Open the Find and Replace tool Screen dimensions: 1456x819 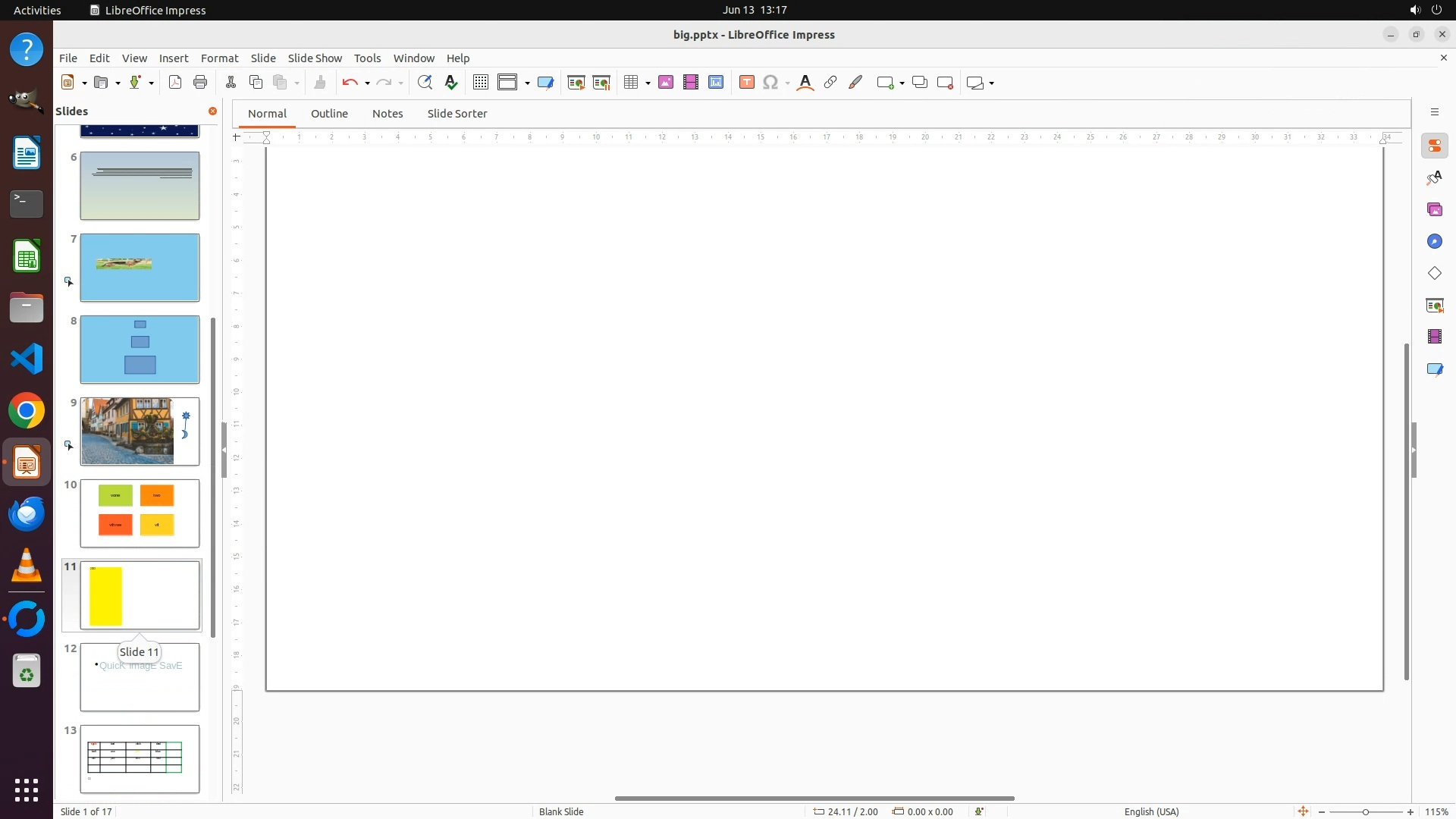click(425, 83)
